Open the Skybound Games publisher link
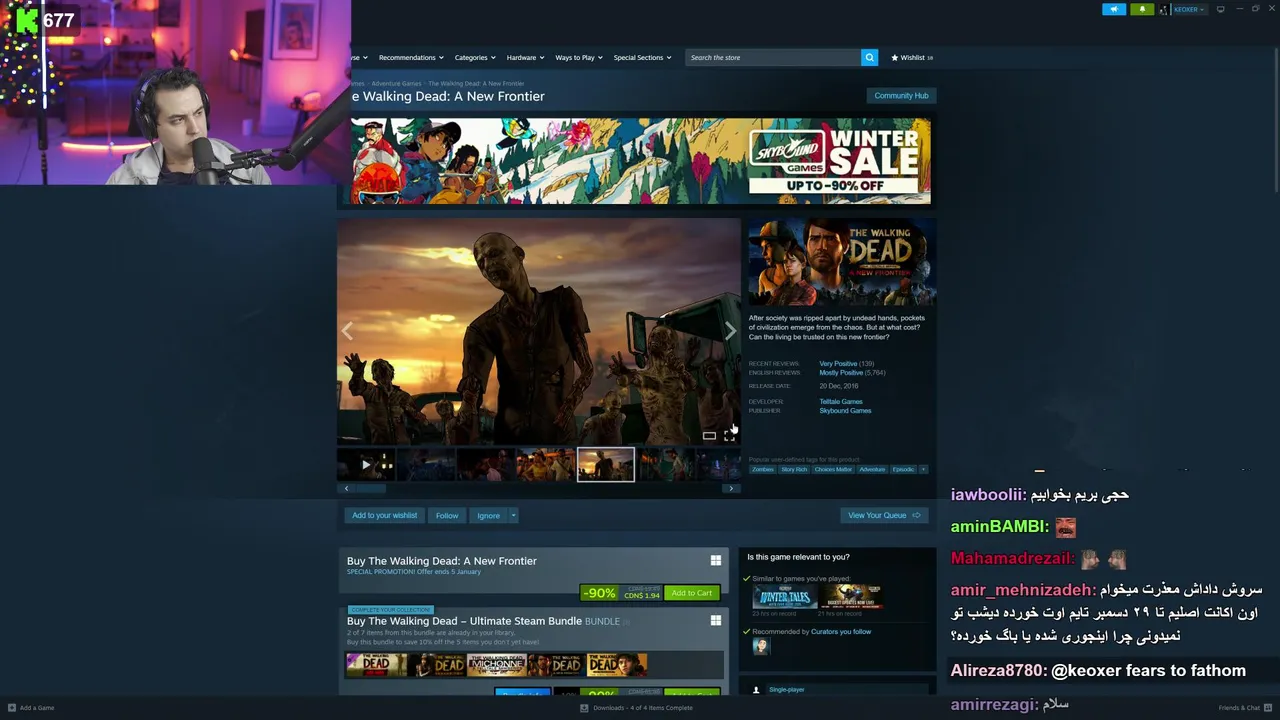 click(845, 410)
